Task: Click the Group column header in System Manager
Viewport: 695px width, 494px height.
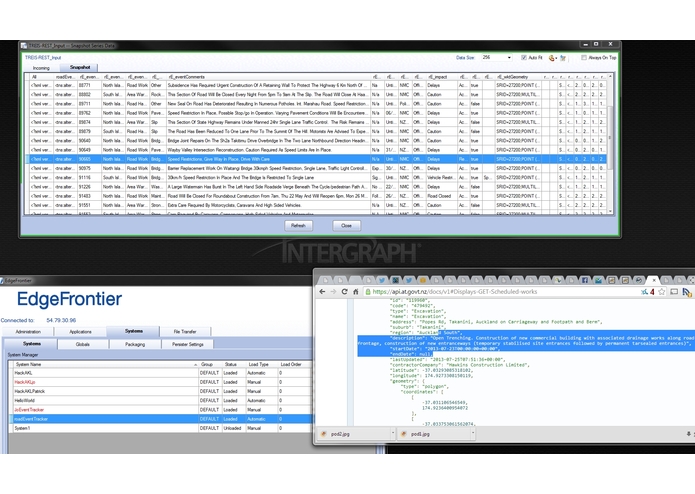Action: (x=209, y=364)
